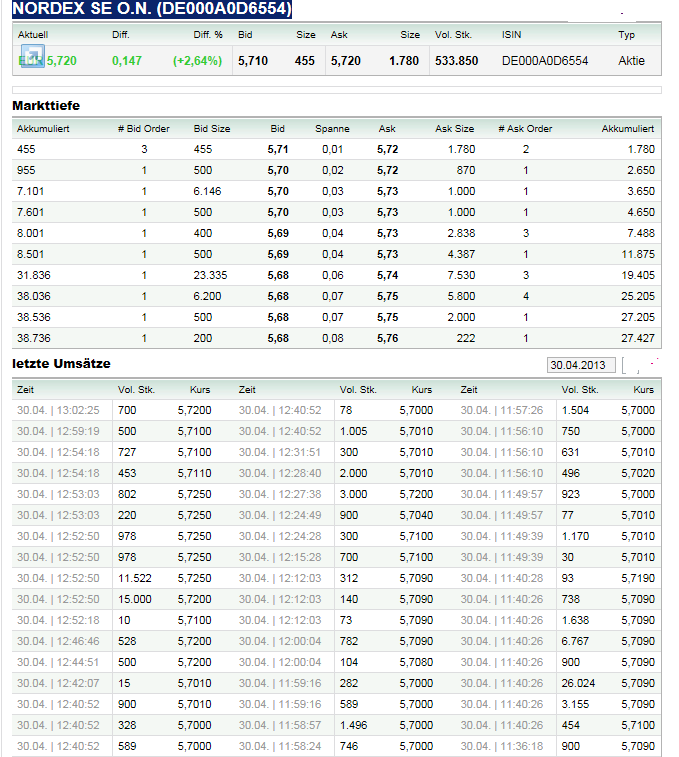Select the NORDEX SE O.N. title heading

coord(152,9)
